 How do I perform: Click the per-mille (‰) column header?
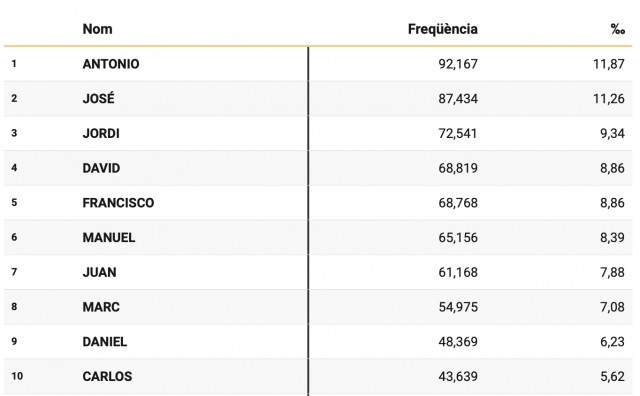[618, 29]
